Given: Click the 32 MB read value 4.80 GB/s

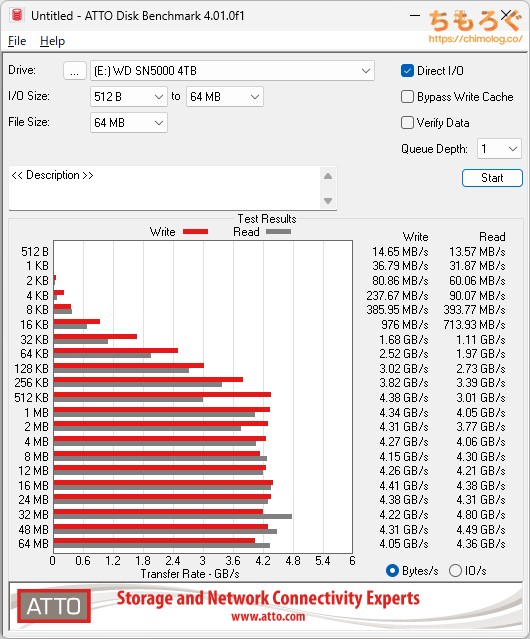Looking at the screenshot, I should pos(481,515).
